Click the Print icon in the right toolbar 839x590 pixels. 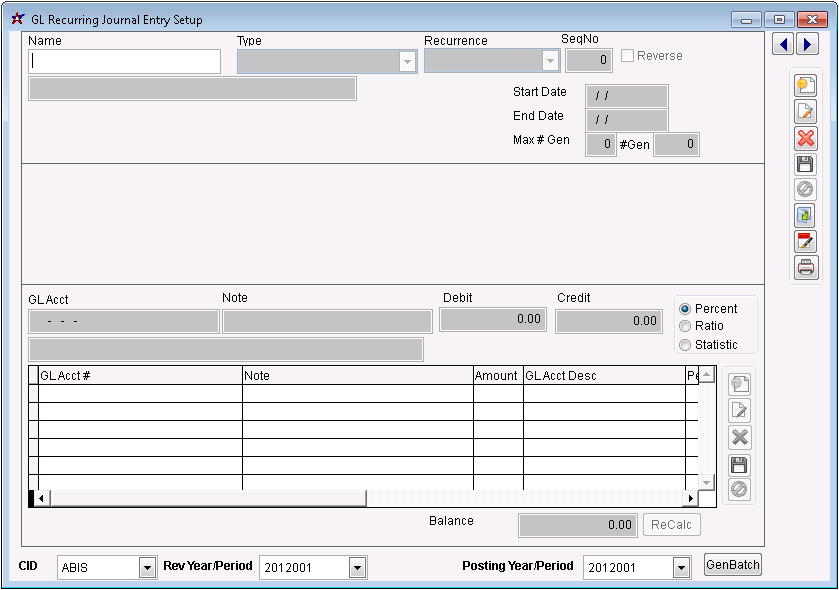(x=805, y=267)
